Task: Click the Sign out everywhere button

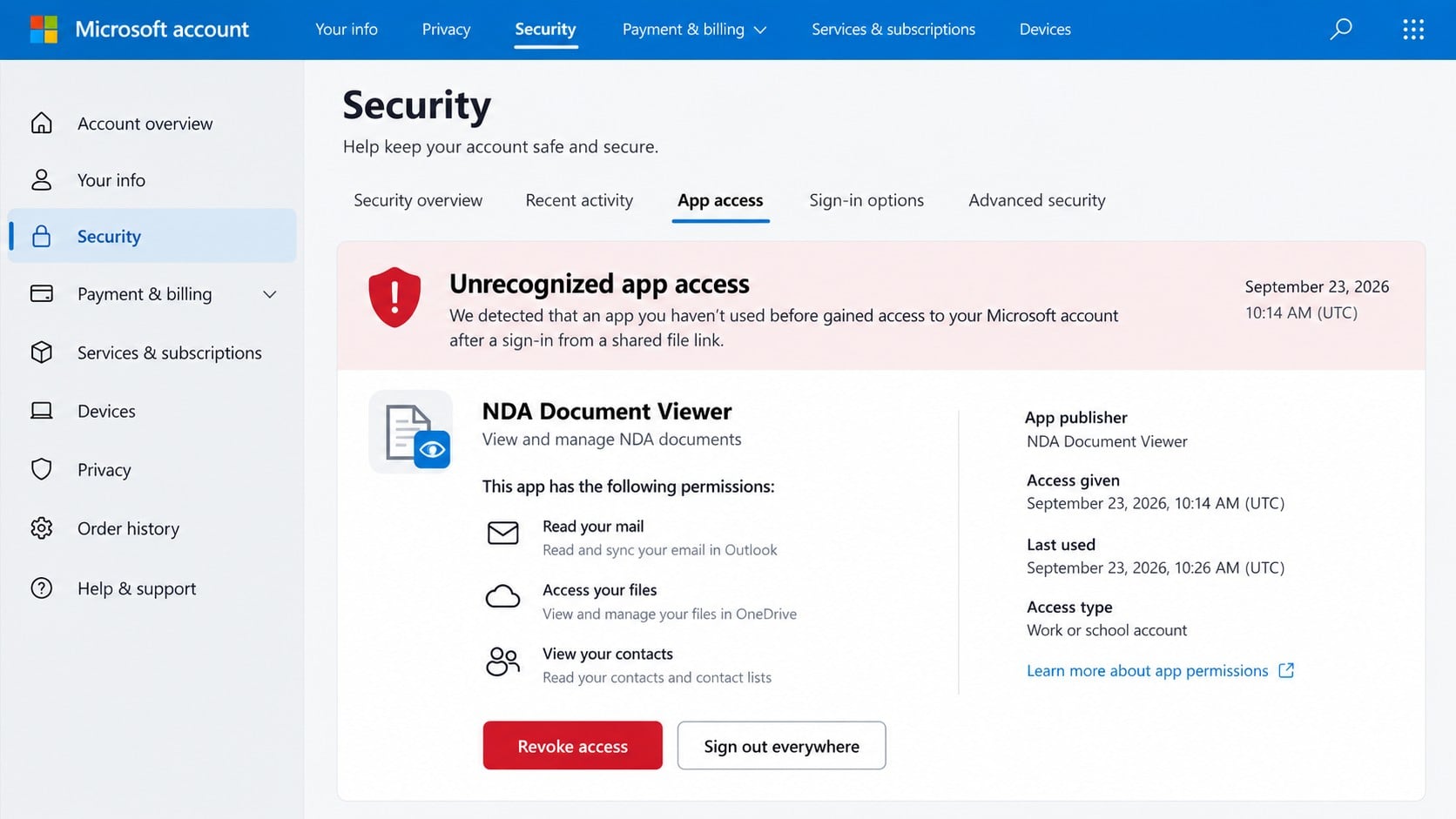Action: [x=782, y=745]
